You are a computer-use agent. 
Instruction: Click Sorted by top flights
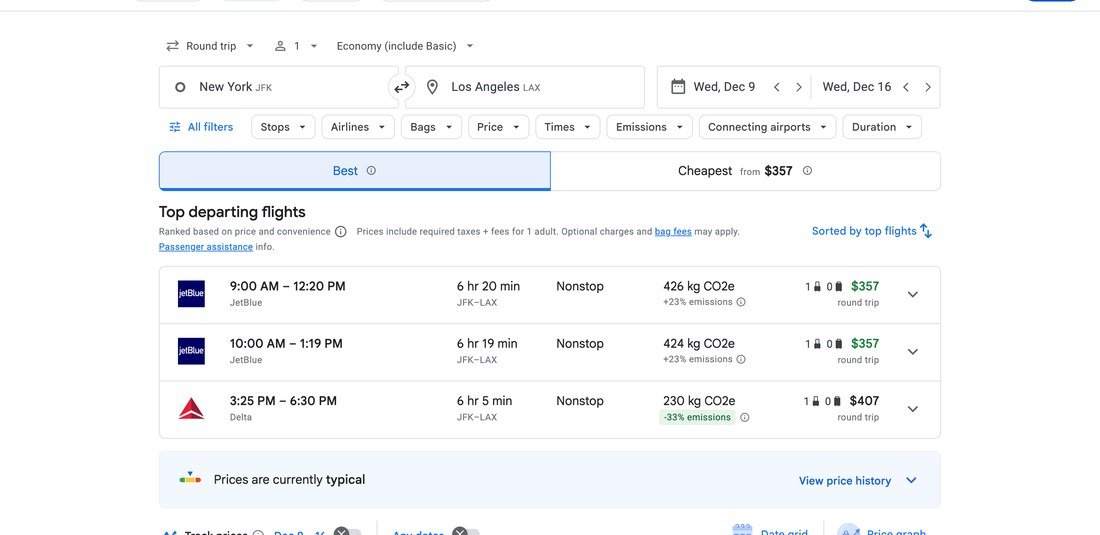click(871, 231)
